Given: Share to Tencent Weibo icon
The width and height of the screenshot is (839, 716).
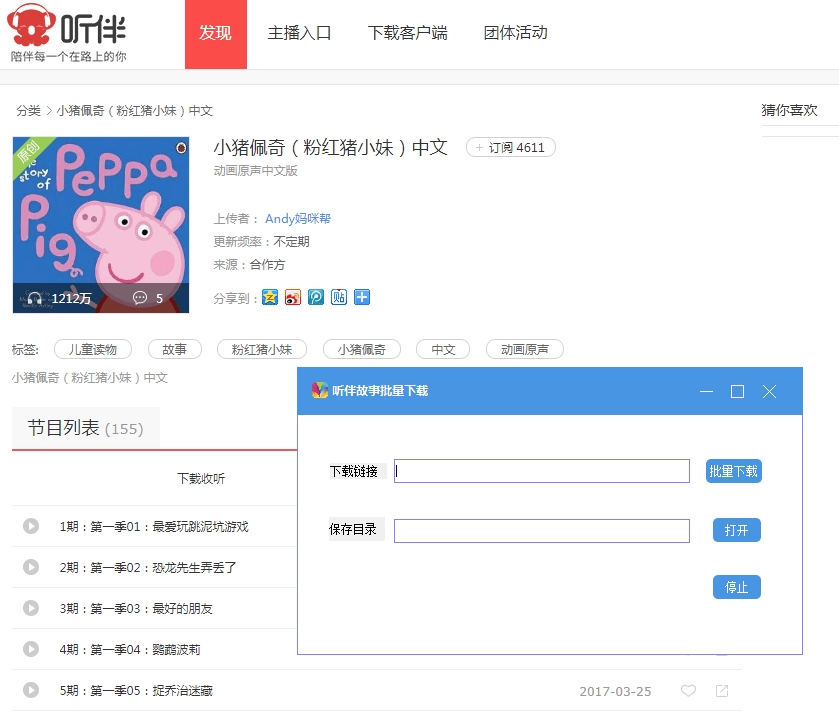Looking at the screenshot, I should coord(316,297).
